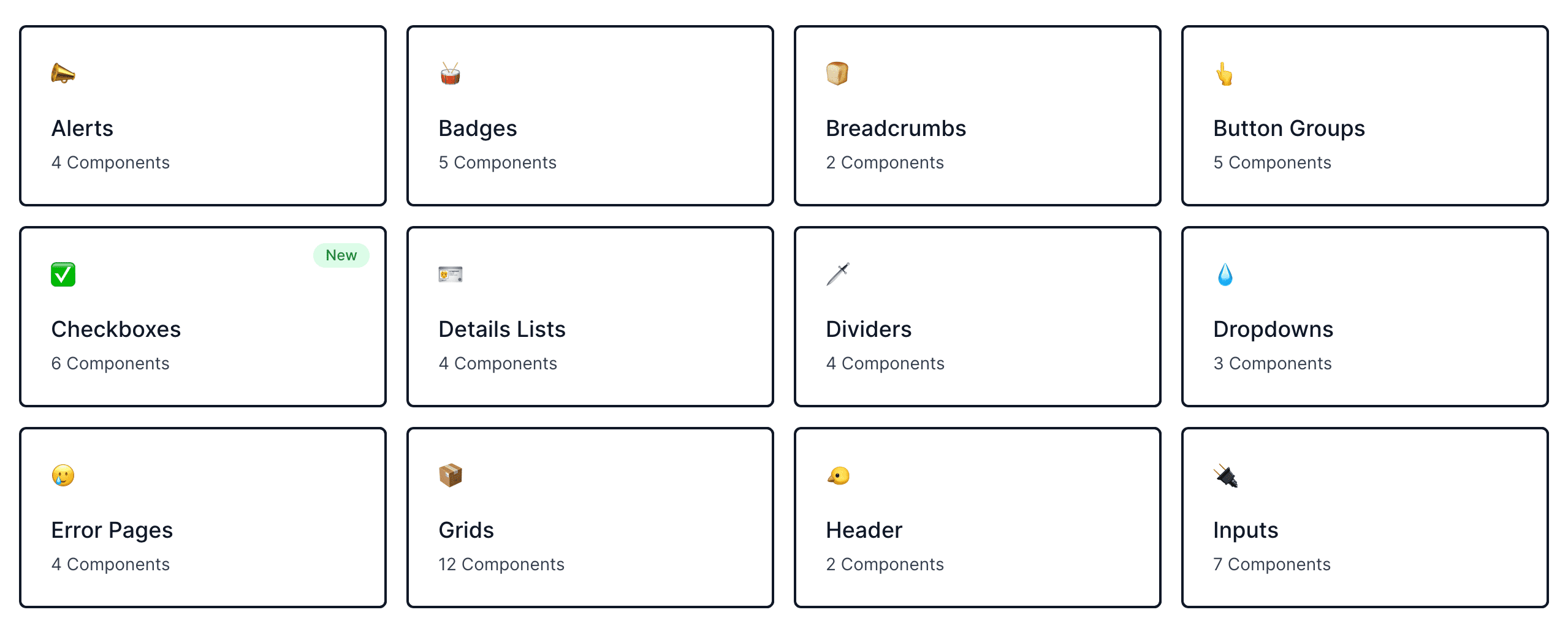The width and height of the screenshot is (1568, 626).
Task: Select the Button Groups heading
Action: click(x=1288, y=129)
